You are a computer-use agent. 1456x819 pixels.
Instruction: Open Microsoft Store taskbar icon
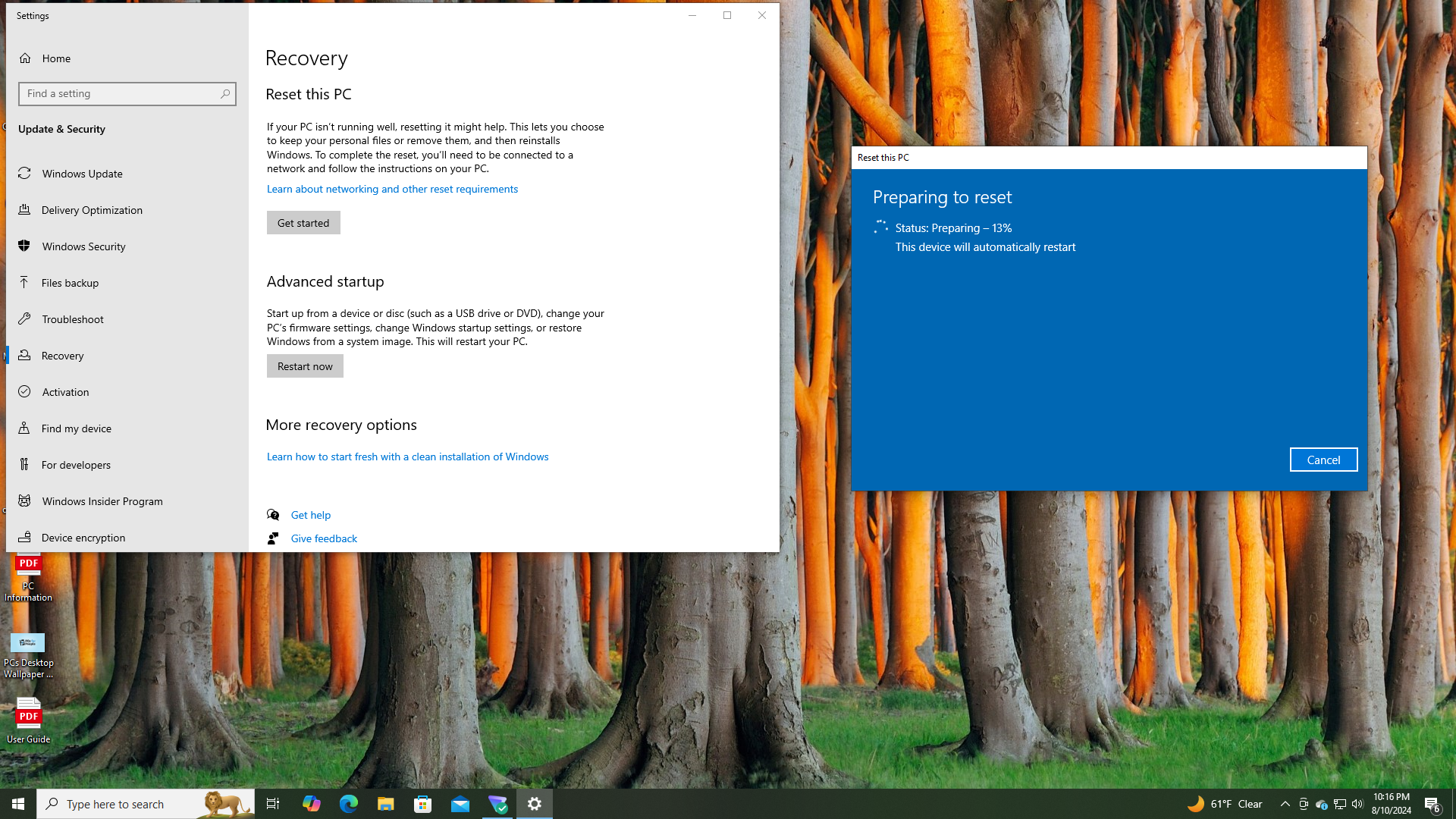tap(422, 804)
